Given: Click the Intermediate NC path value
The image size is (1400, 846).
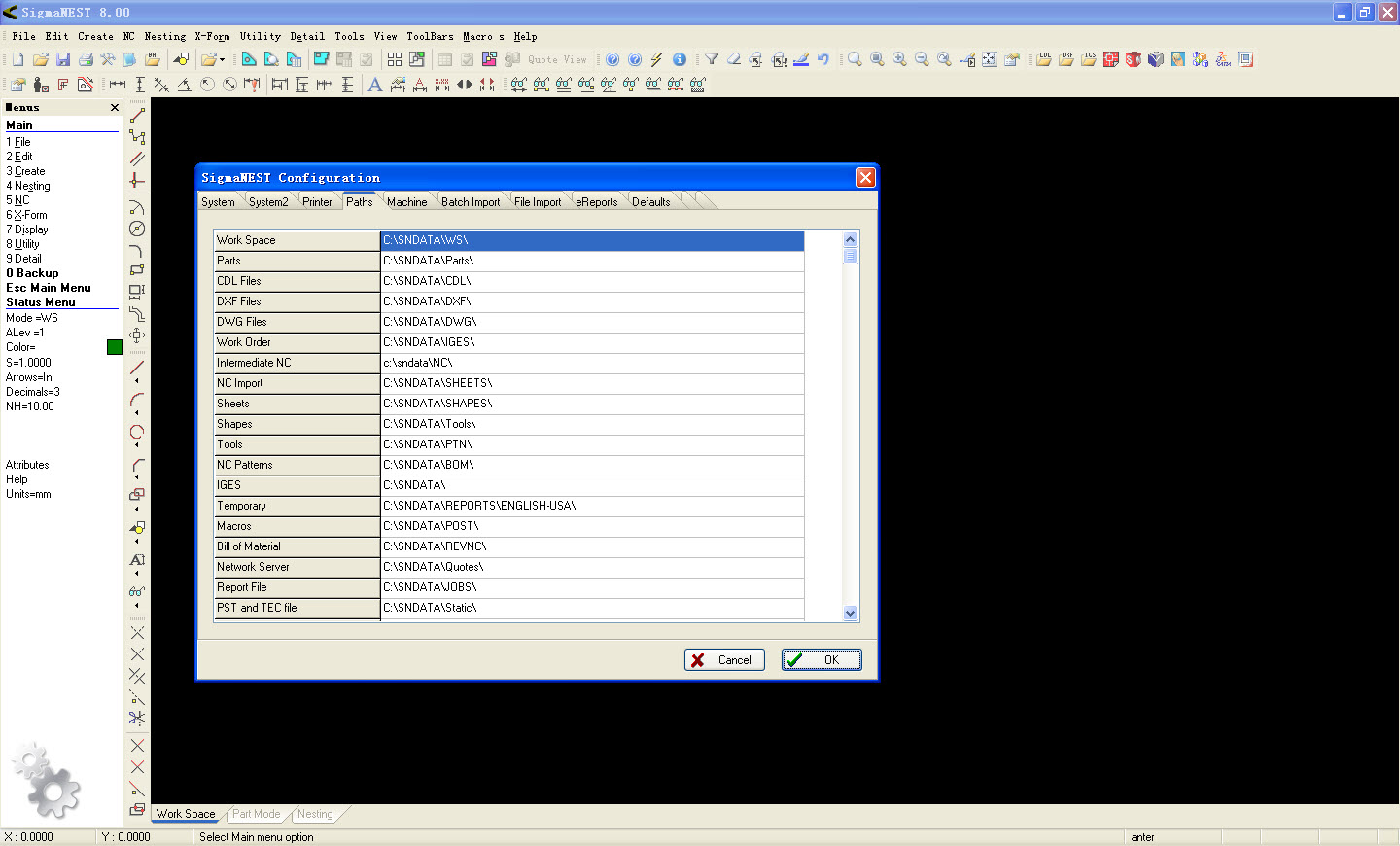Looking at the screenshot, I should point(592,363).
